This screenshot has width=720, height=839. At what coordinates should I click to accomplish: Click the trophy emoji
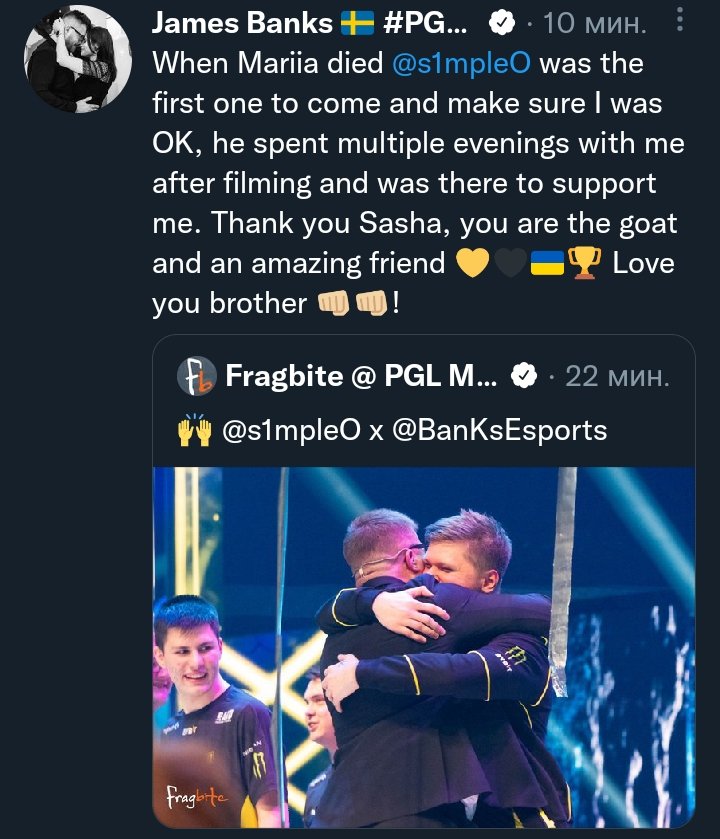[x=582, y=264]
